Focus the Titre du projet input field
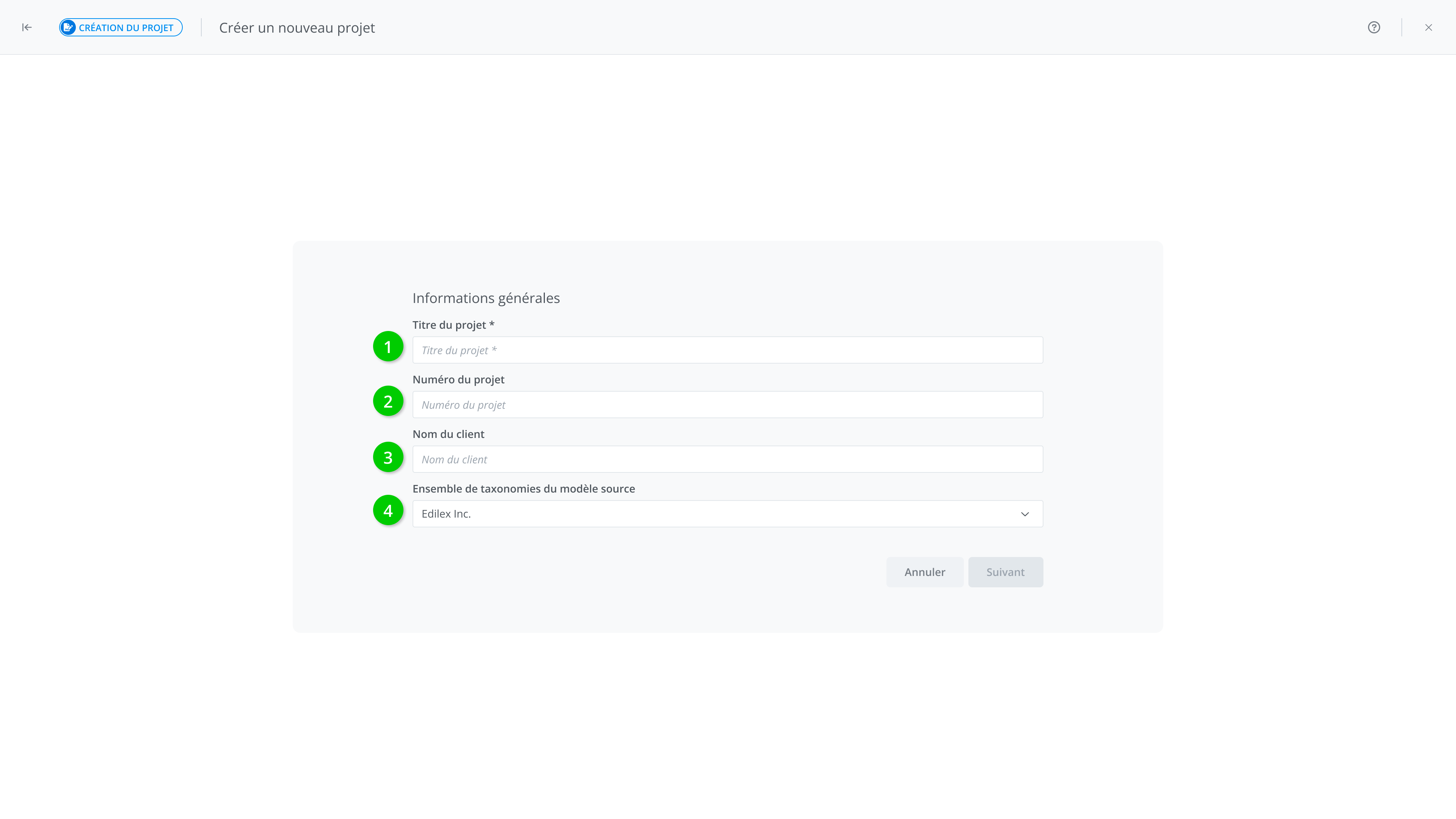 [728, 350]
